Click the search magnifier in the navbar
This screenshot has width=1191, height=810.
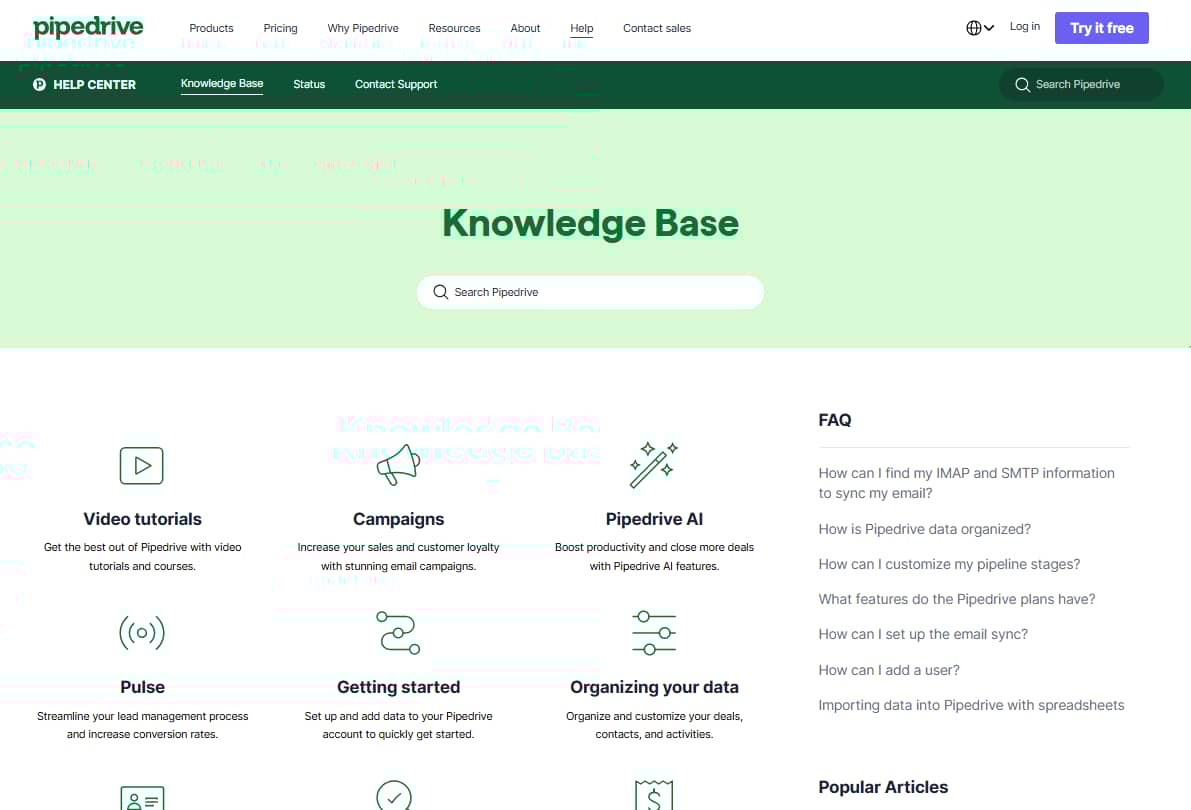(x=1022, y=85)
